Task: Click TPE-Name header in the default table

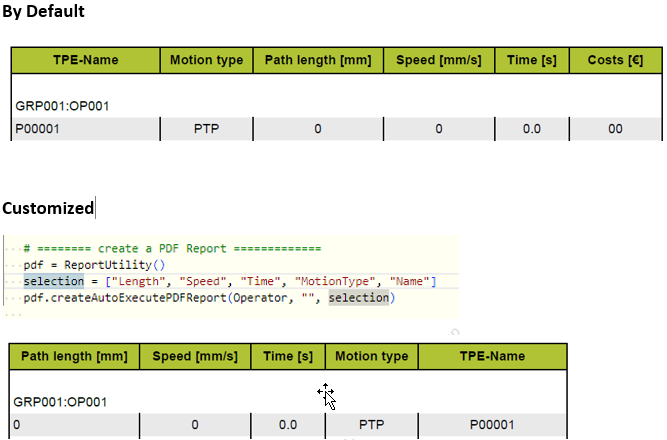Action: pos(85,60)
